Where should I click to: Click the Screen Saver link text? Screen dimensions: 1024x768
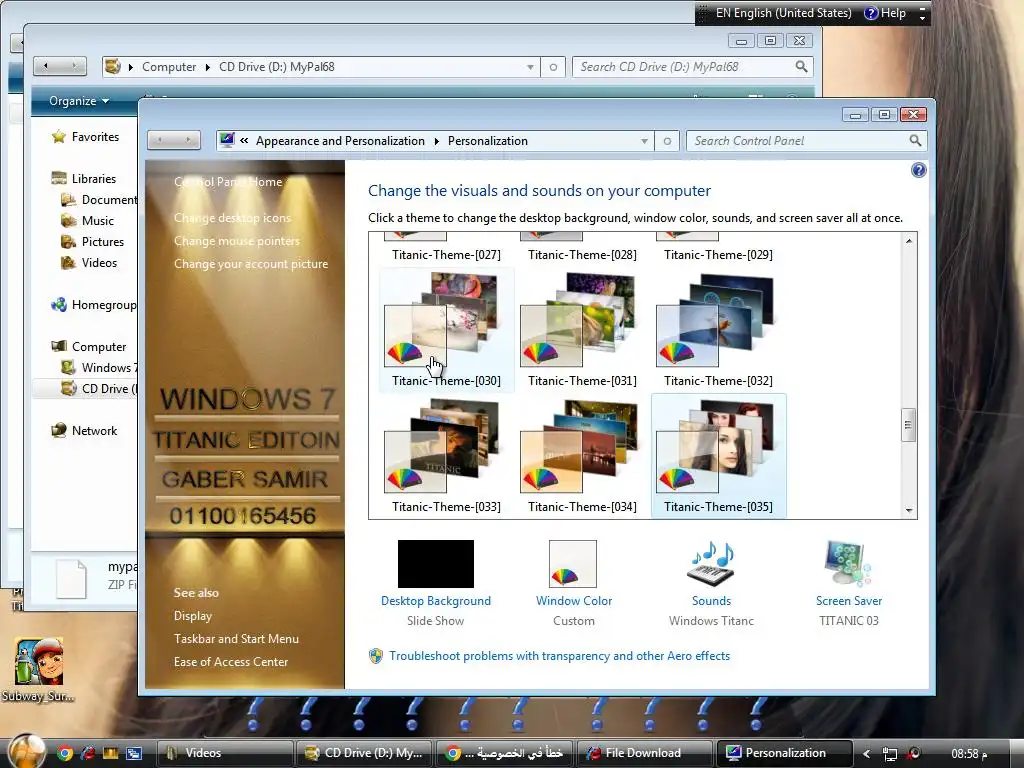pyautogui.click(x=848, y=601)
